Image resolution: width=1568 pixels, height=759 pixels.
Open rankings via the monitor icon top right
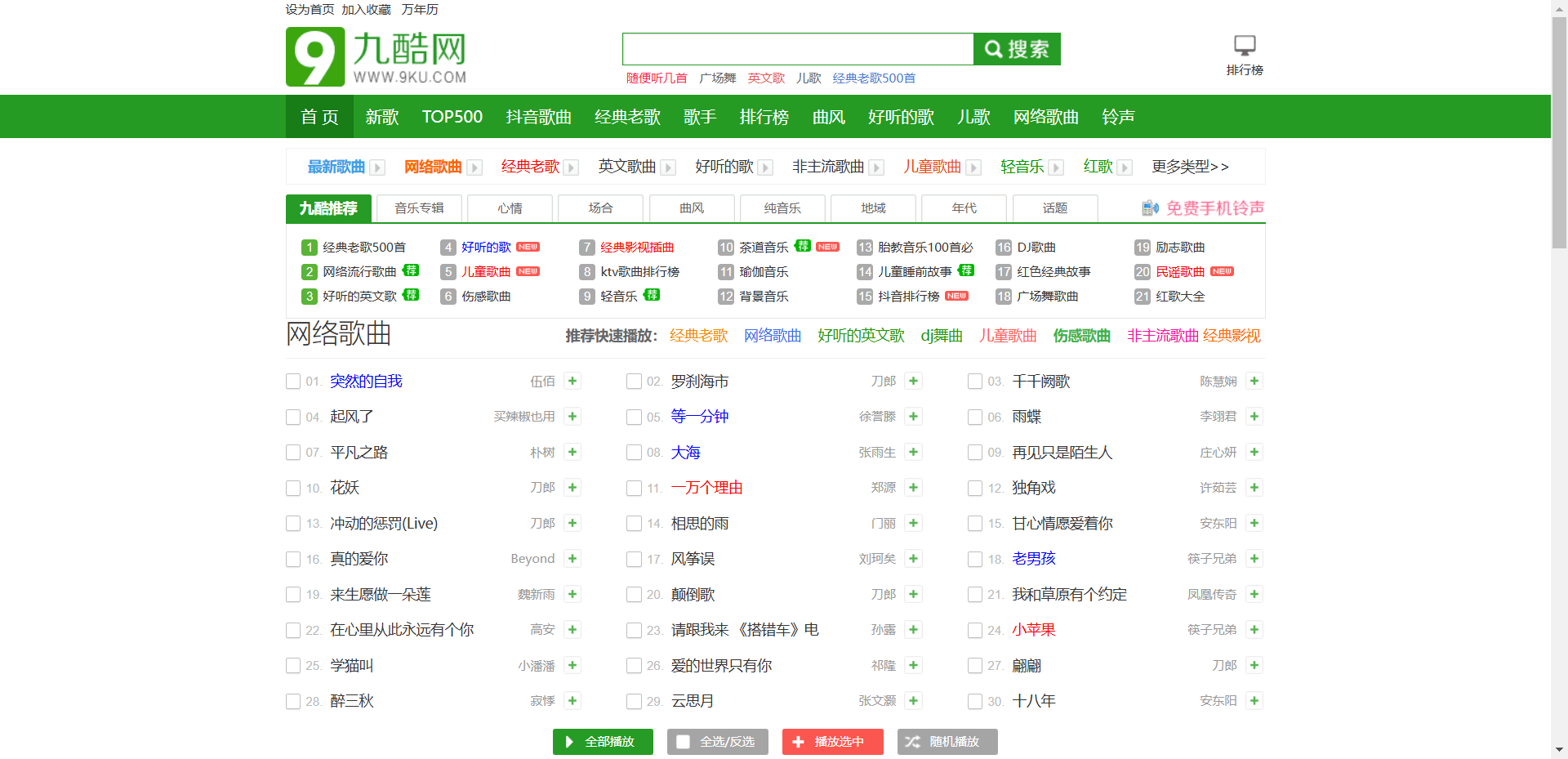[x=1244, y=43]
